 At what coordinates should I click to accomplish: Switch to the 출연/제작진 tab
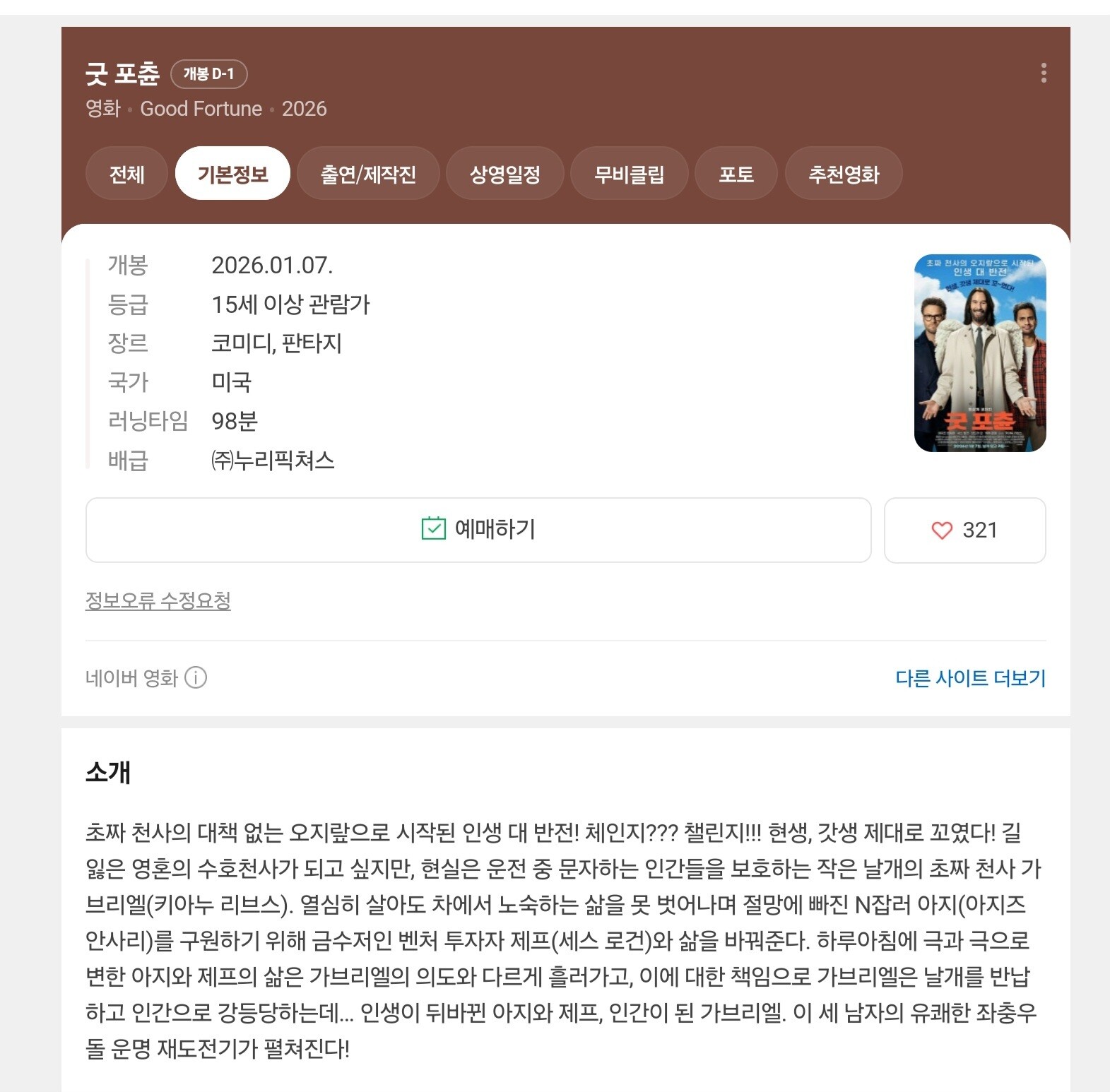368,174
